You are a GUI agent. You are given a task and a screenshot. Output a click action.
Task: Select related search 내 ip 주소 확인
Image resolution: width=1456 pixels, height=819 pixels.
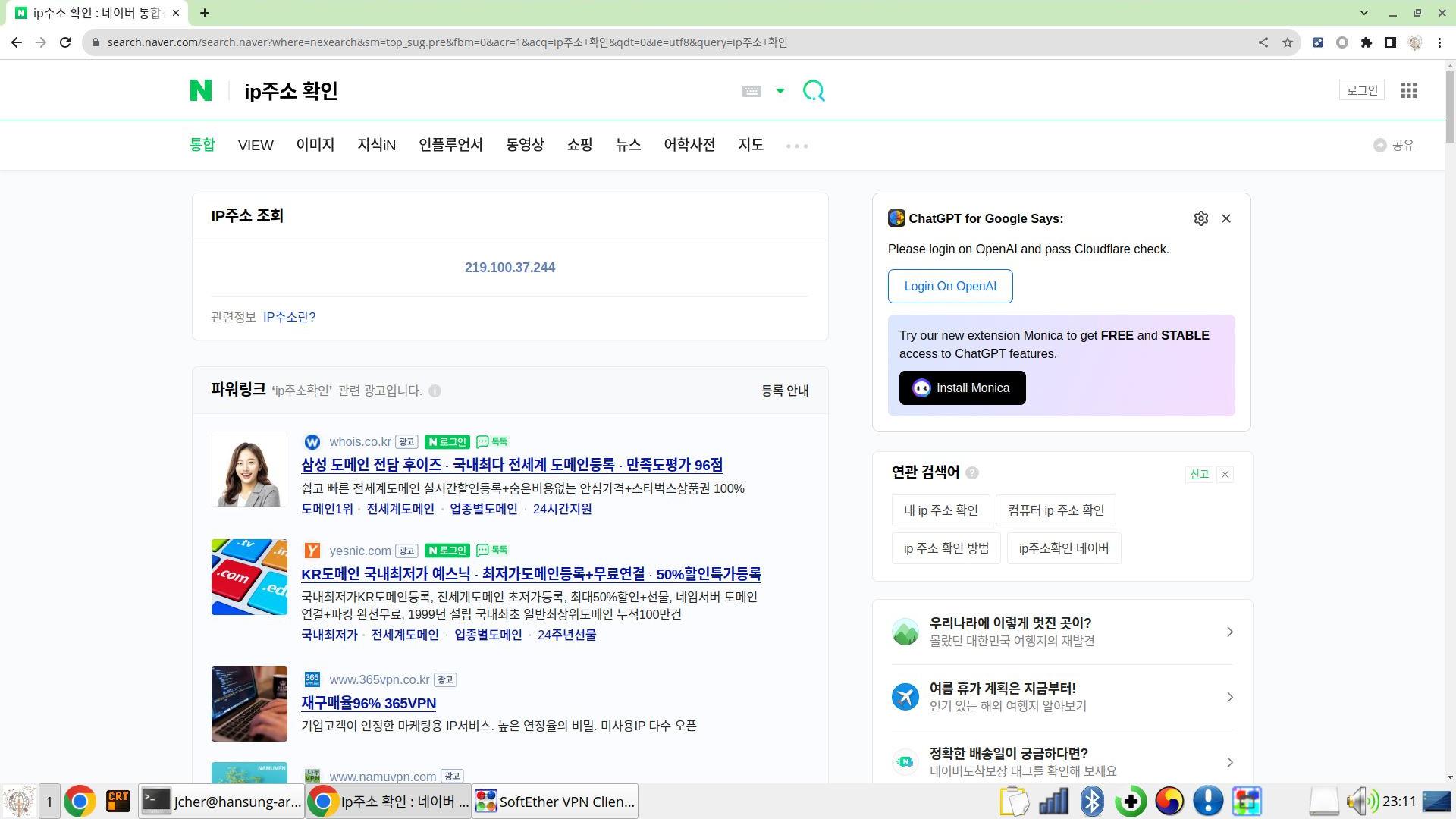941,510
